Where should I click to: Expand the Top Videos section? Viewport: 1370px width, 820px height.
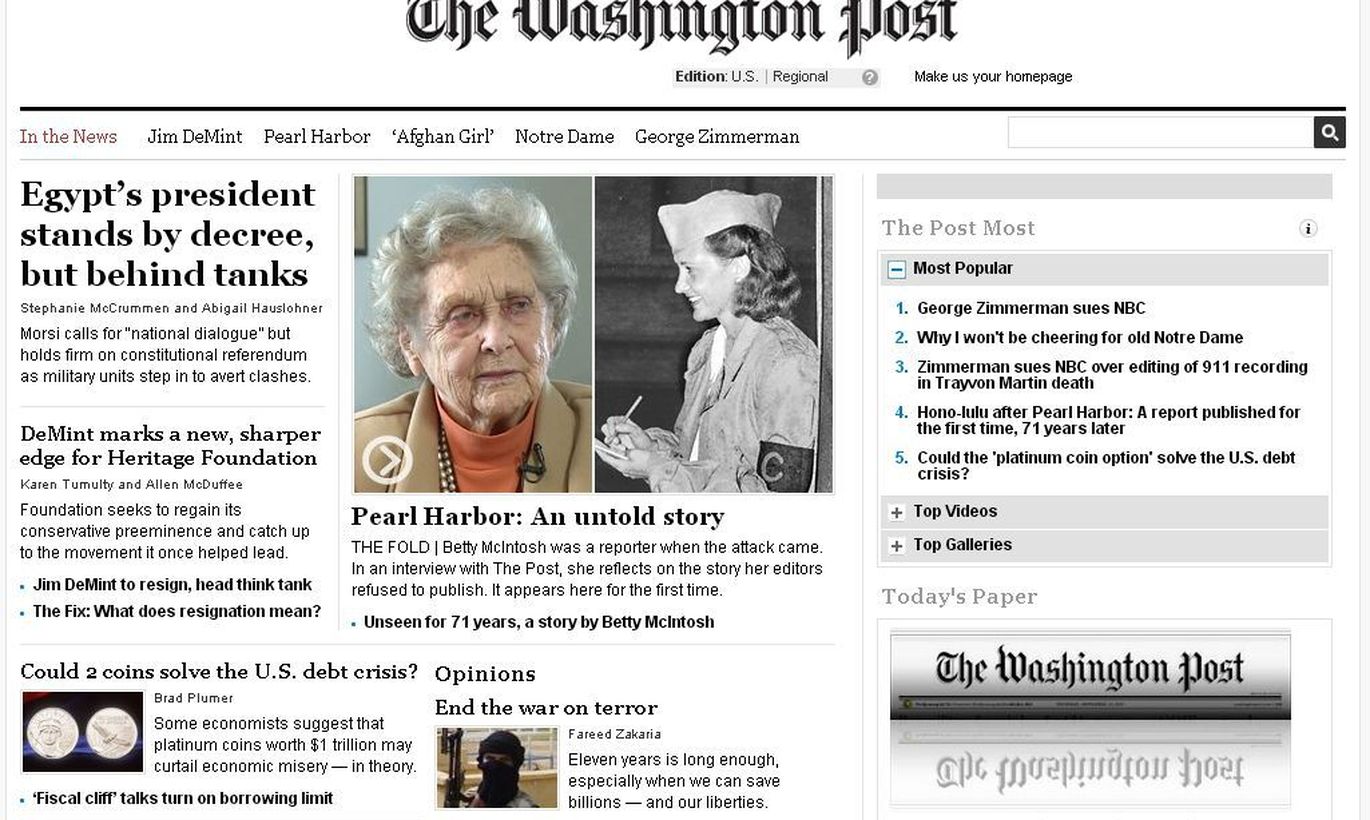(897, 513)
